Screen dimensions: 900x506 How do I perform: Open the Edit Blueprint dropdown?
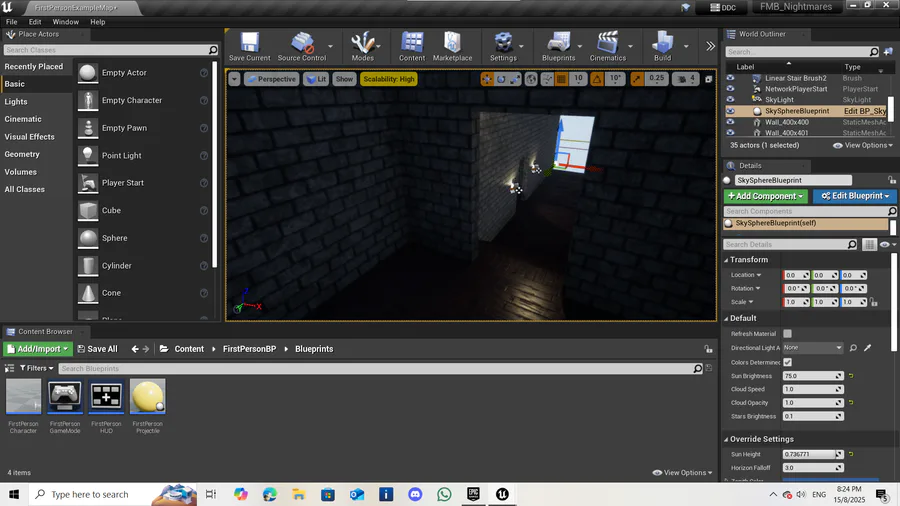[855, 196]
